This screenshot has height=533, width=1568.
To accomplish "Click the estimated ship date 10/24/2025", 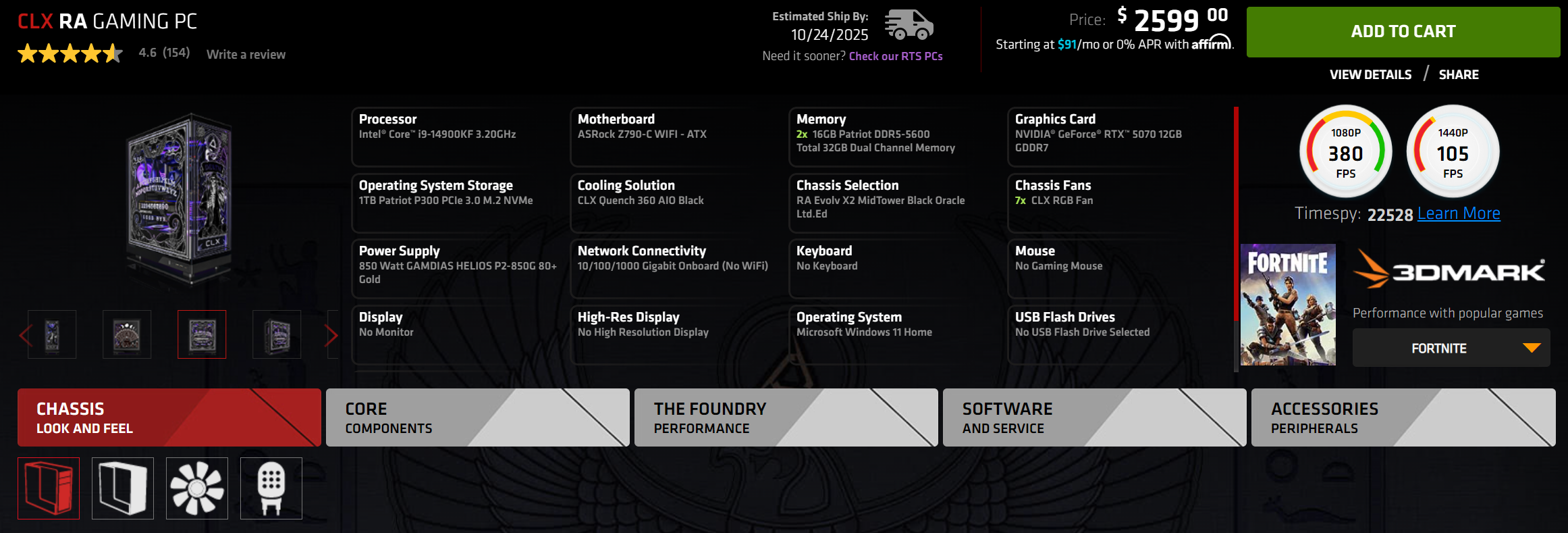I will (x=830, y=34).
